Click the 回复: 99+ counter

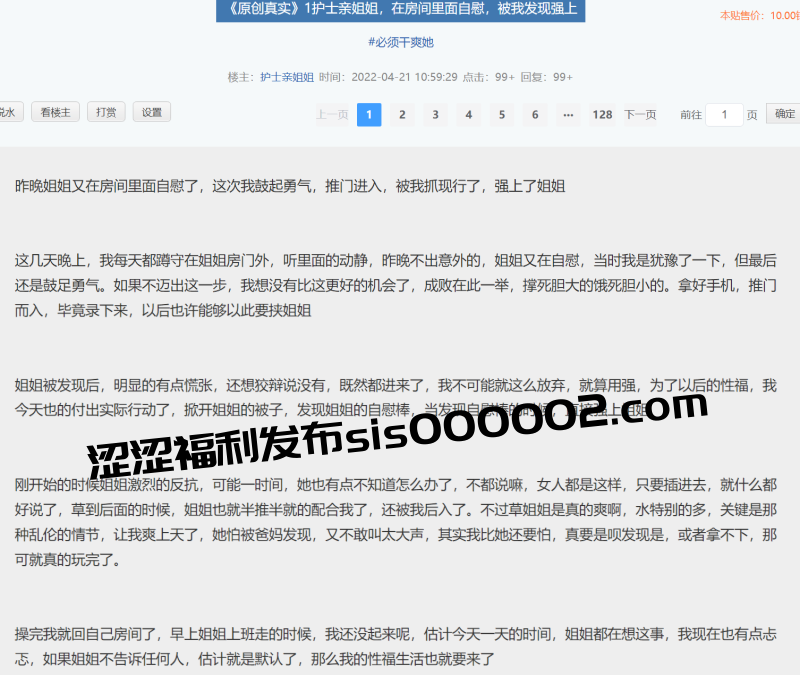546,77
